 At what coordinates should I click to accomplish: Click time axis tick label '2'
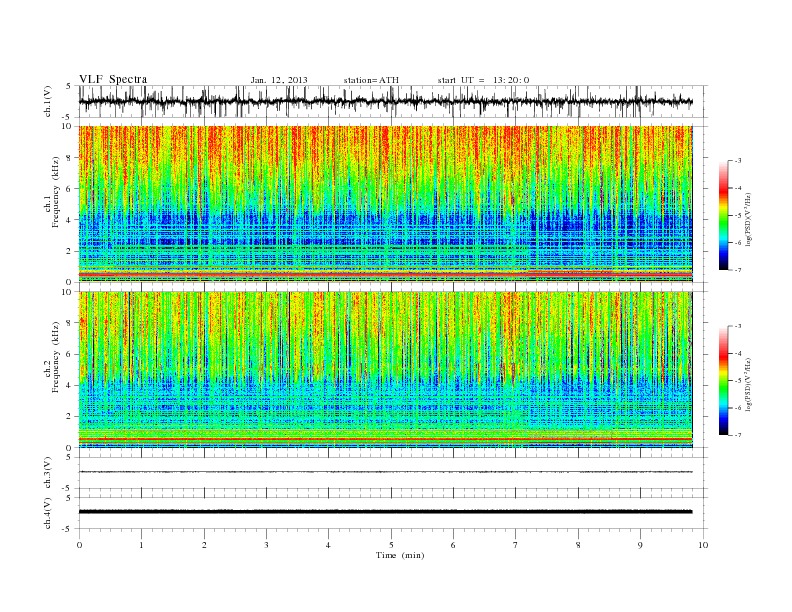click(204, 545)
